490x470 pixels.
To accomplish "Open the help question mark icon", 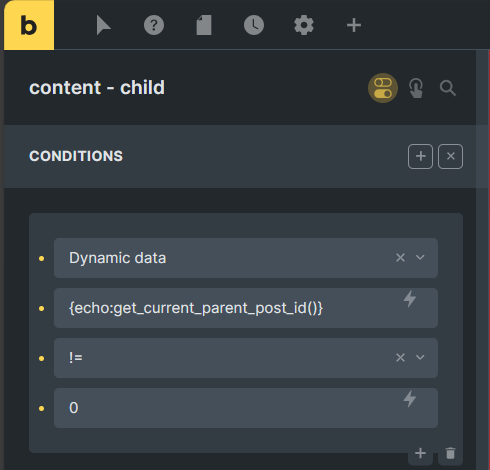I will pyautogui.click(x=154, y=25).
